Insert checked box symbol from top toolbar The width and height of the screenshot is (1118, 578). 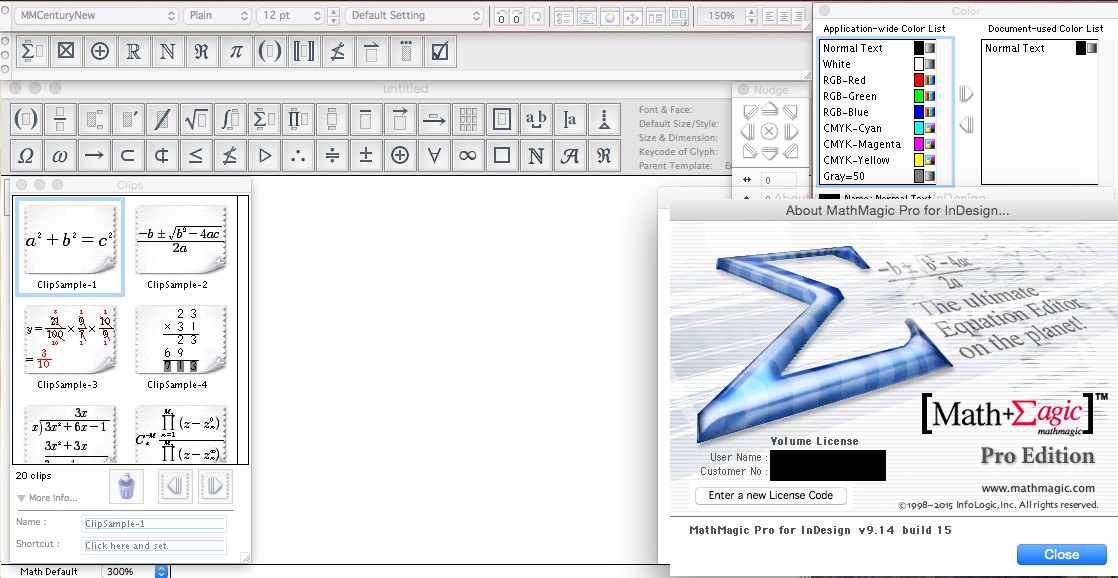pyautogui.click(x=440, y=51)
